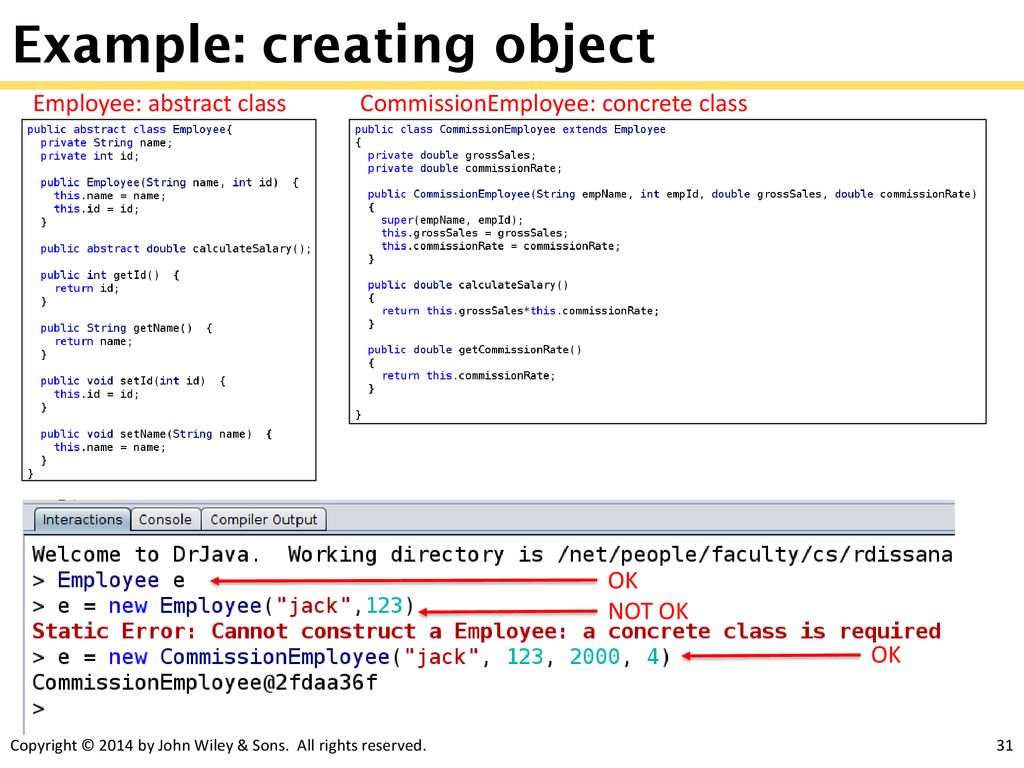Click 'public void setName(String name)' line
The width and height of the screenshot is (1024, 768).
pyautogui.click(x=156, y=434)
